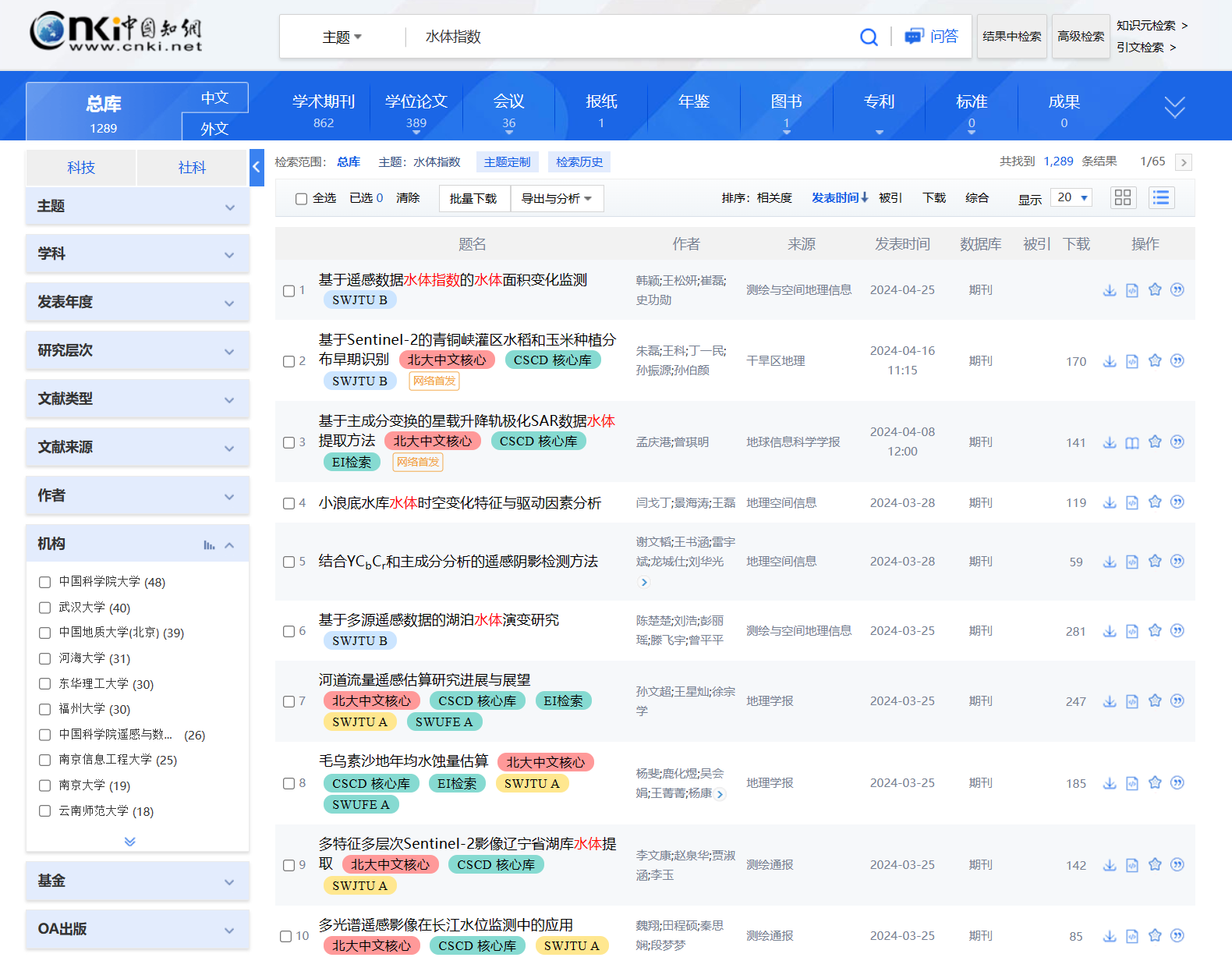
Task: Download the first result article
Action: [1110, 290]
